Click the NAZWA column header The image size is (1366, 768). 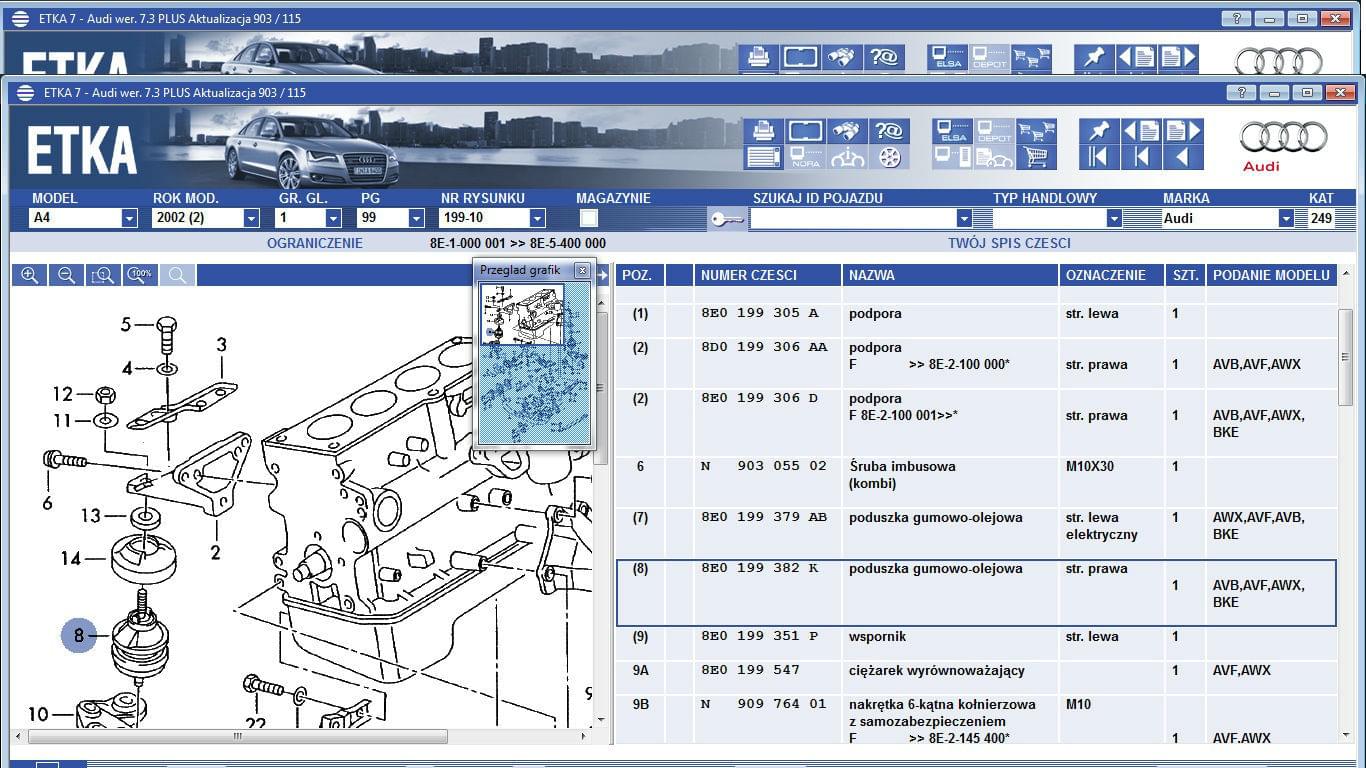pos(950,275)
